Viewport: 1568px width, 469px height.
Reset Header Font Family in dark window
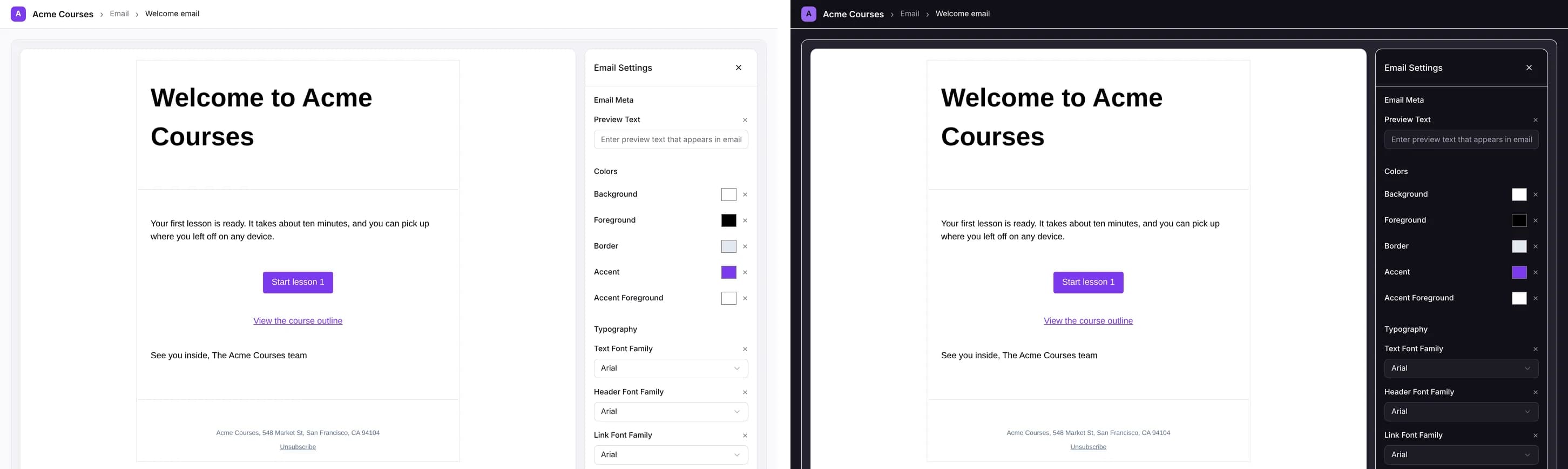(x=1536, y=392)
